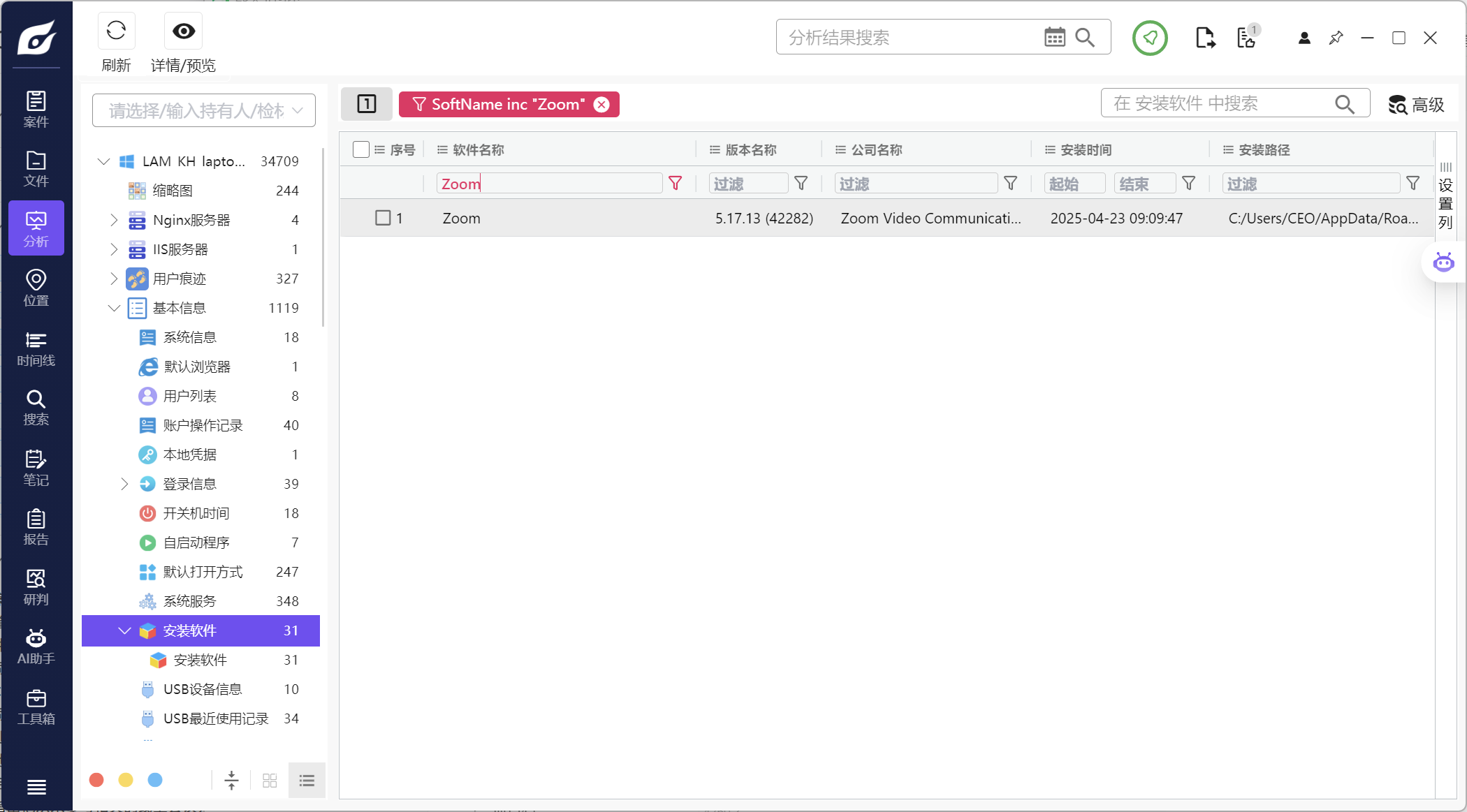Image resolution: width=1467 pixels, height=812 pixels.
Task: Collapse the 基本信息 tree node
Action: (114, 308)
